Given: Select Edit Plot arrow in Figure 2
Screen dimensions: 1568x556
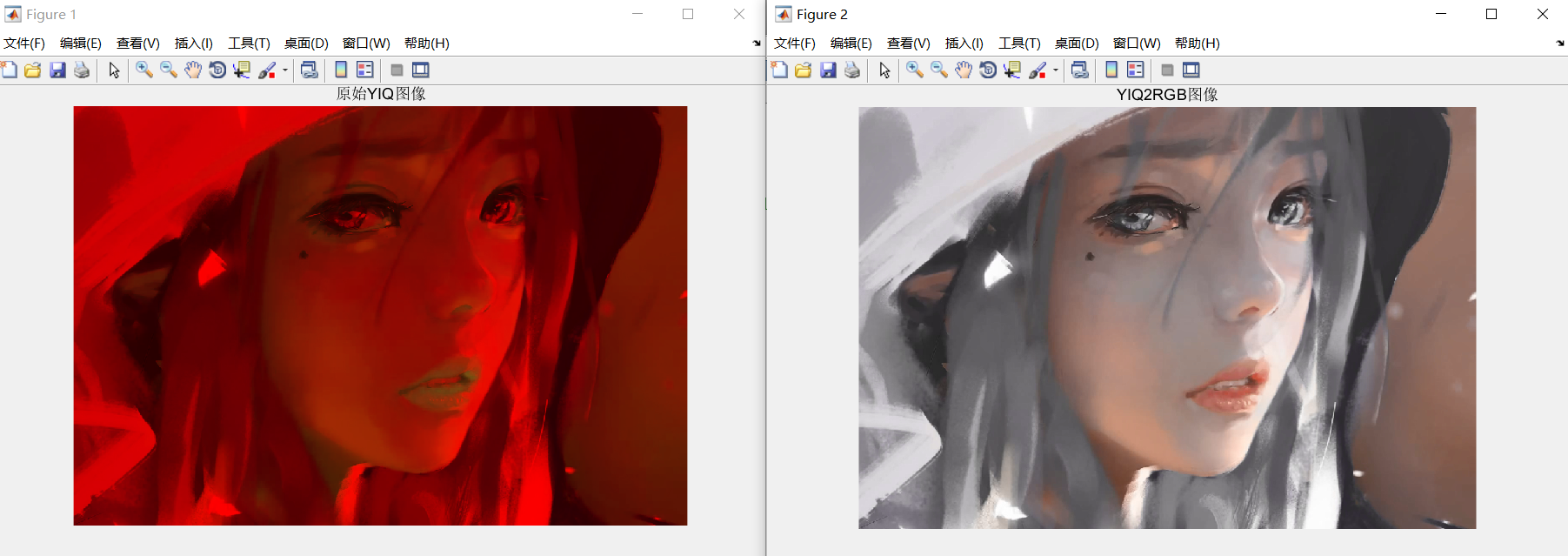Looking at the screenshot, I should pyautogui.click(x=884, y=70).
